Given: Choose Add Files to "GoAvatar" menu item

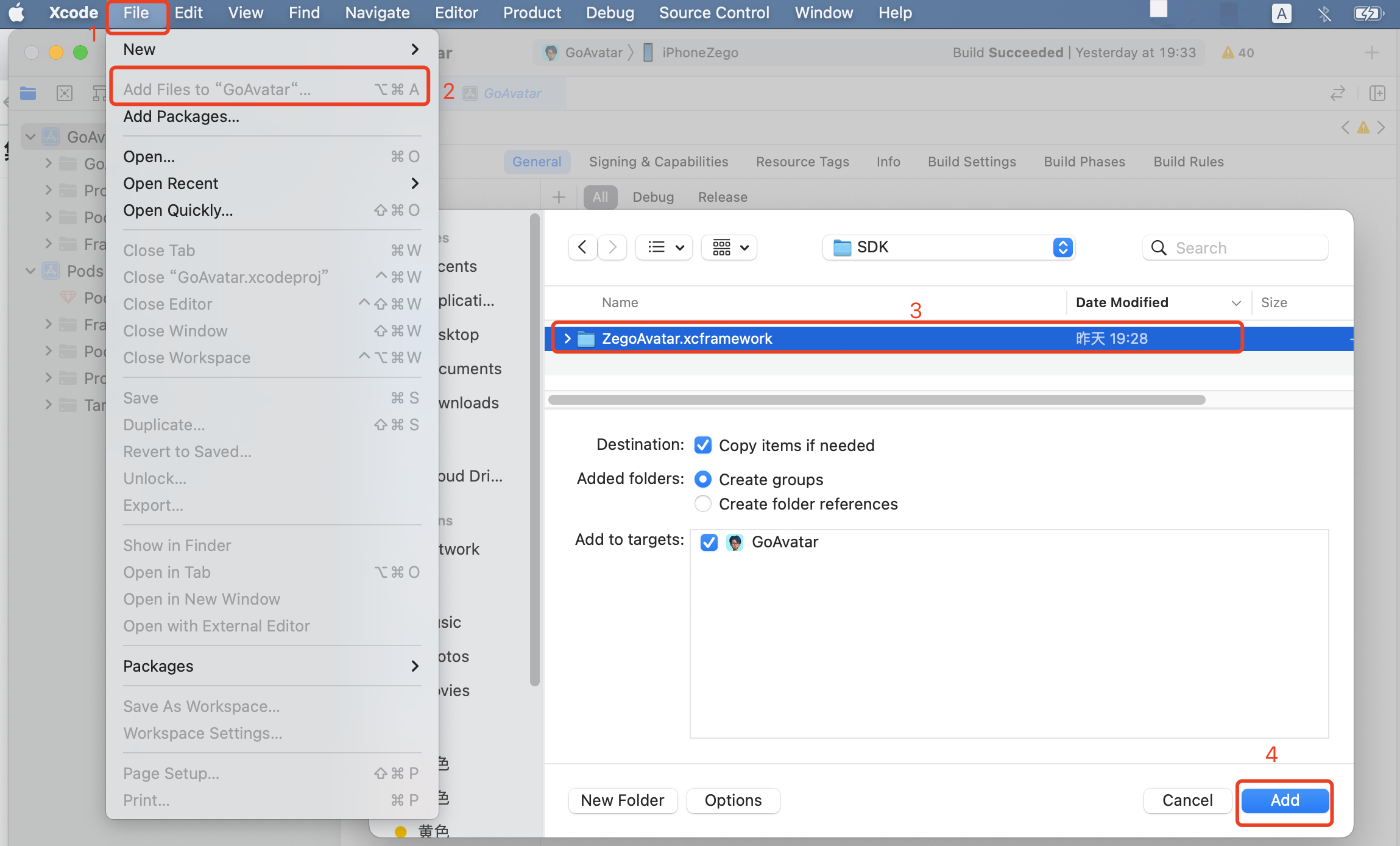Looking at the screenshot, I should 272,90.
